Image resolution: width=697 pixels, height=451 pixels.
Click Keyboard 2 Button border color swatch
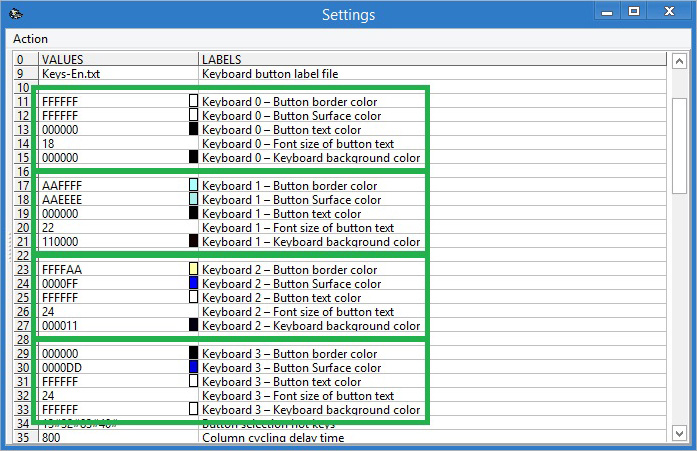193,268
